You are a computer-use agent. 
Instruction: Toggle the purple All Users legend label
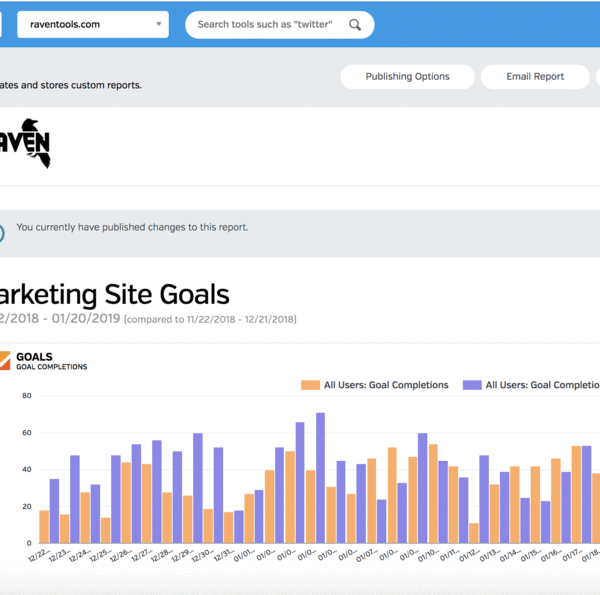tap(541, 385)
